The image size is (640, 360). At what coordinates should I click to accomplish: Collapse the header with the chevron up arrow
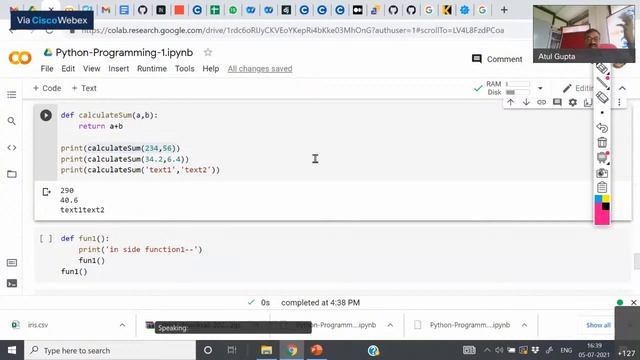(x=622, y=88)
